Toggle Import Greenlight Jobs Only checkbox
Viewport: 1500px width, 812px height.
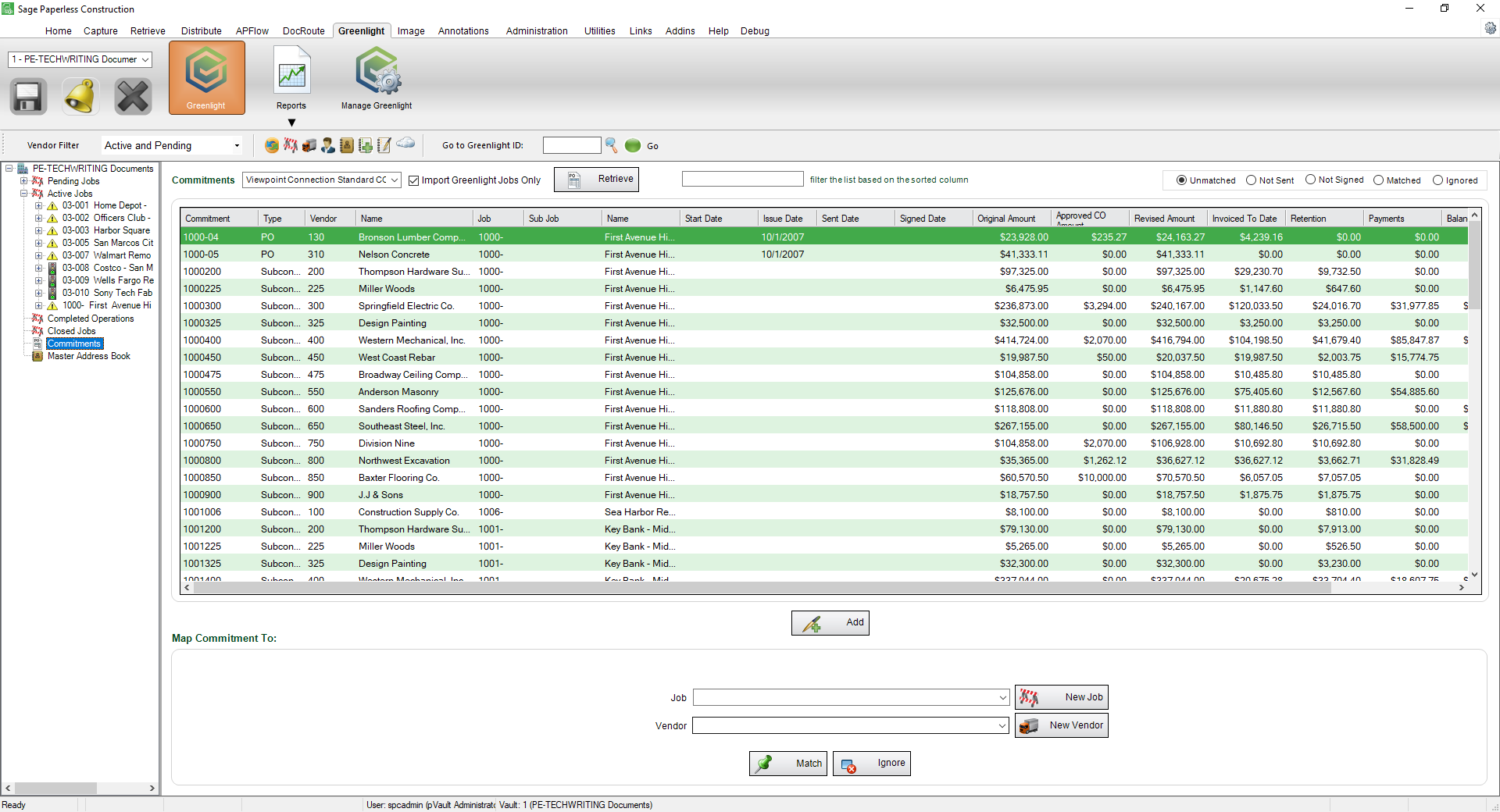[x=414, y=180]
